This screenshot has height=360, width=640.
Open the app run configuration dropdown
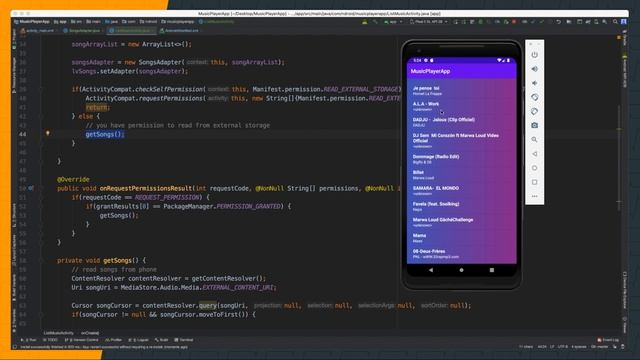pyautogui.click(x=393, y=22)
